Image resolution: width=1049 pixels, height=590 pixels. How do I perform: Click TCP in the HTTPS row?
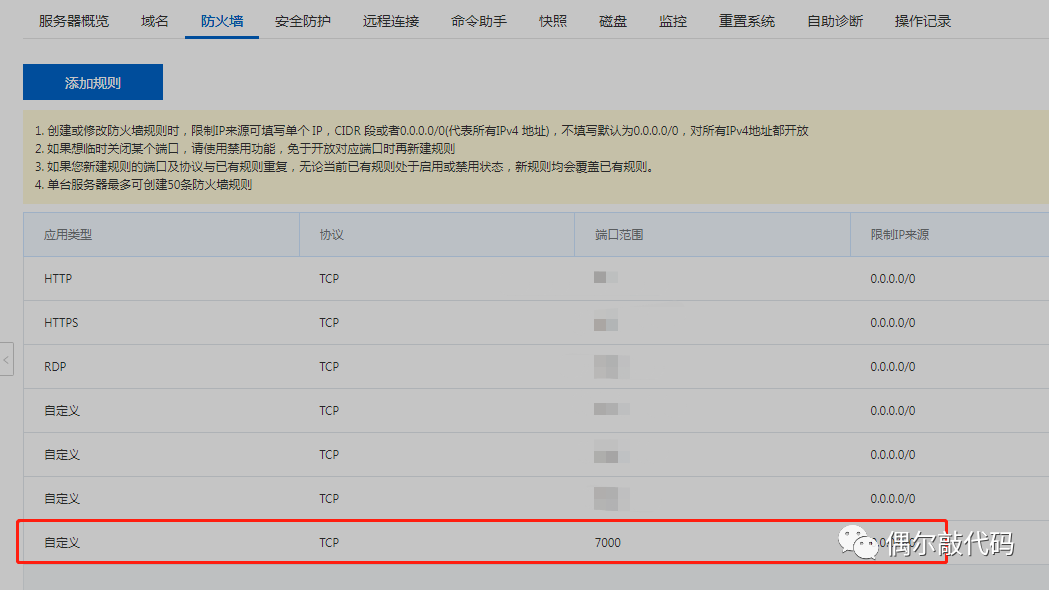329,322
